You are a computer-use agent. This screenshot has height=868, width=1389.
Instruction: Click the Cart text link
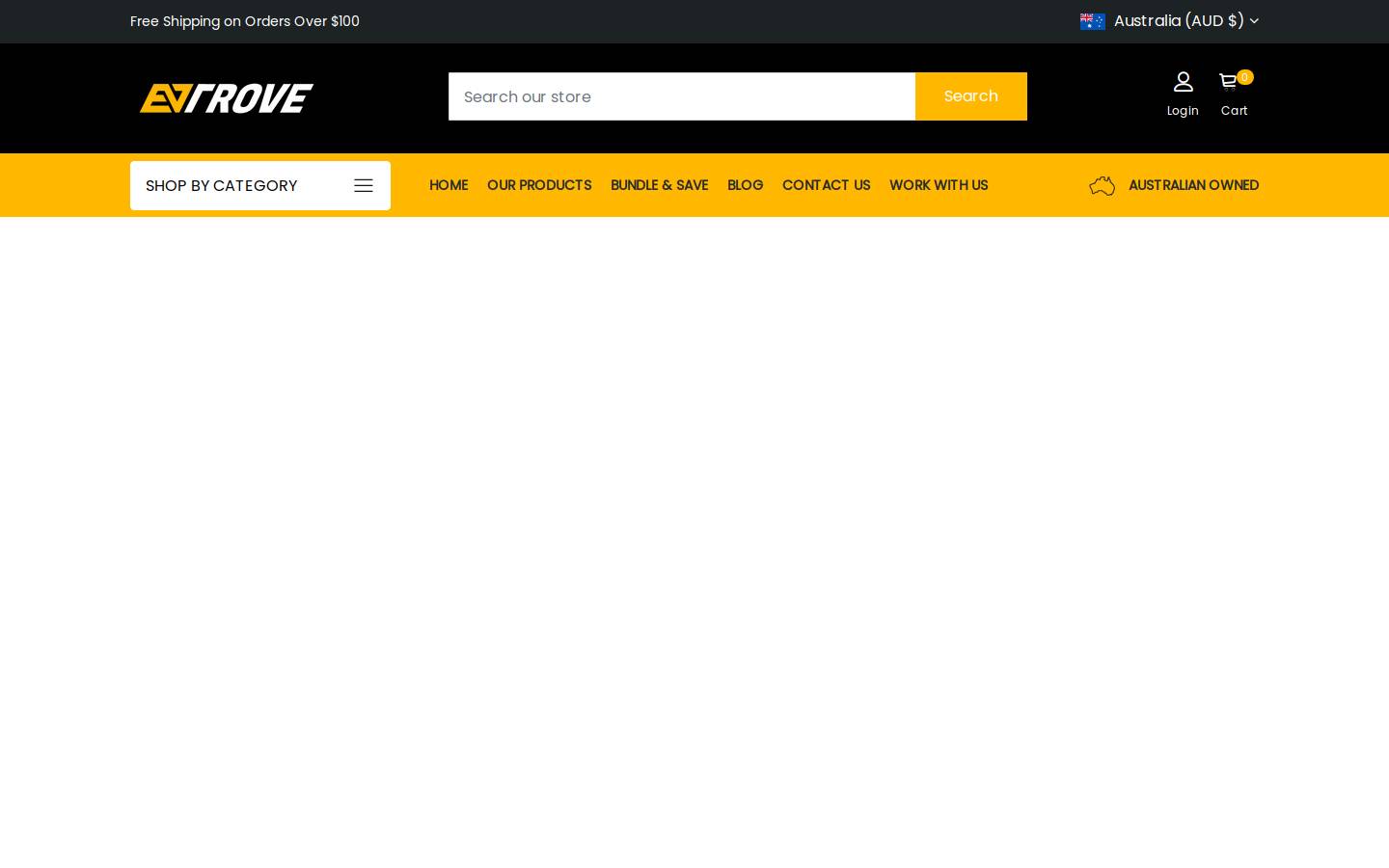[x=1234, y=111]
